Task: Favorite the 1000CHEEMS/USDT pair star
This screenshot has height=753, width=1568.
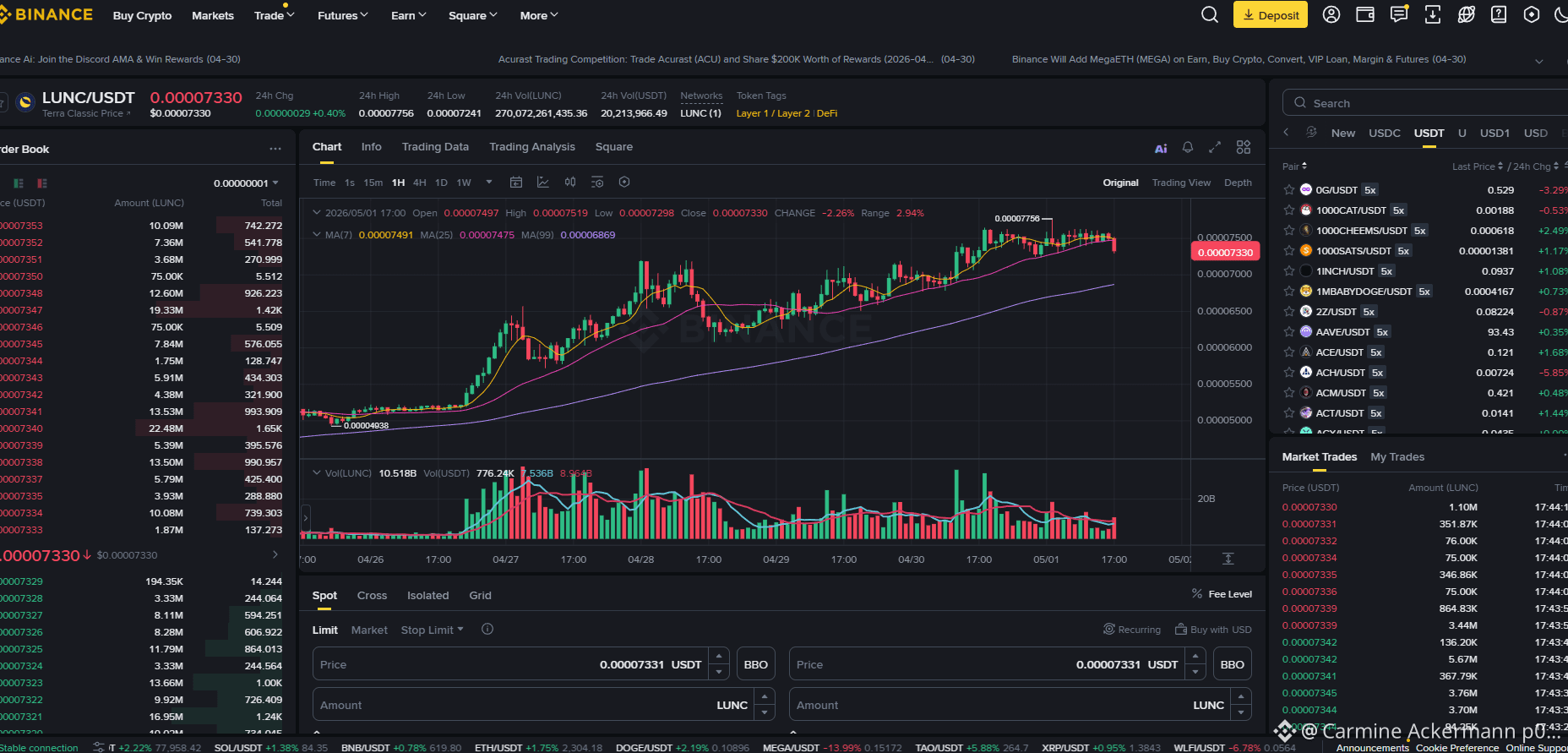Action: pyautogui.click(x=1289, y=231)
